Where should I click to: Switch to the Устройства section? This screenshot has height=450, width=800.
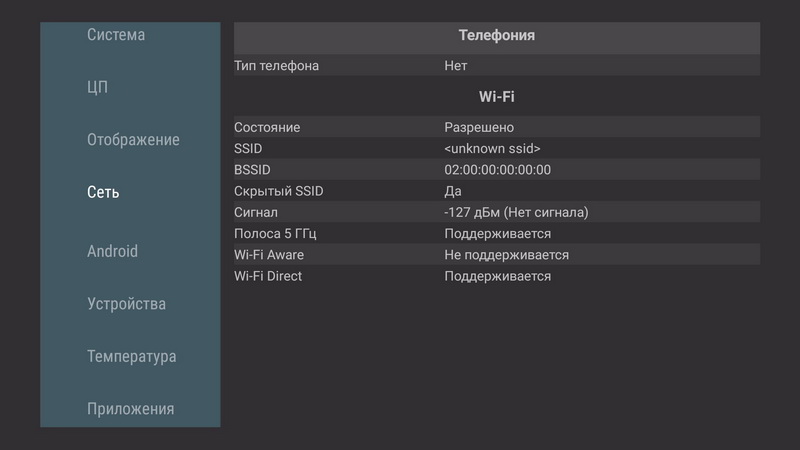(126, 304)
